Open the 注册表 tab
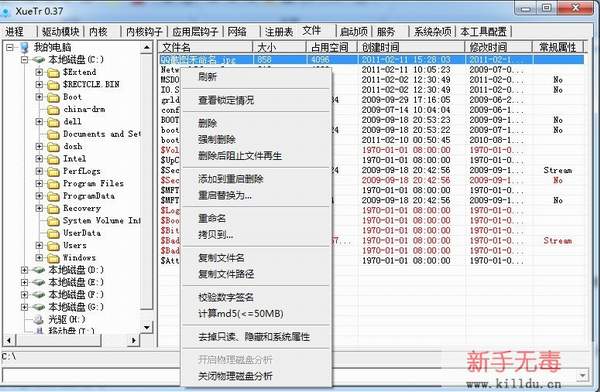600x392 pixels. coord(279,31)
